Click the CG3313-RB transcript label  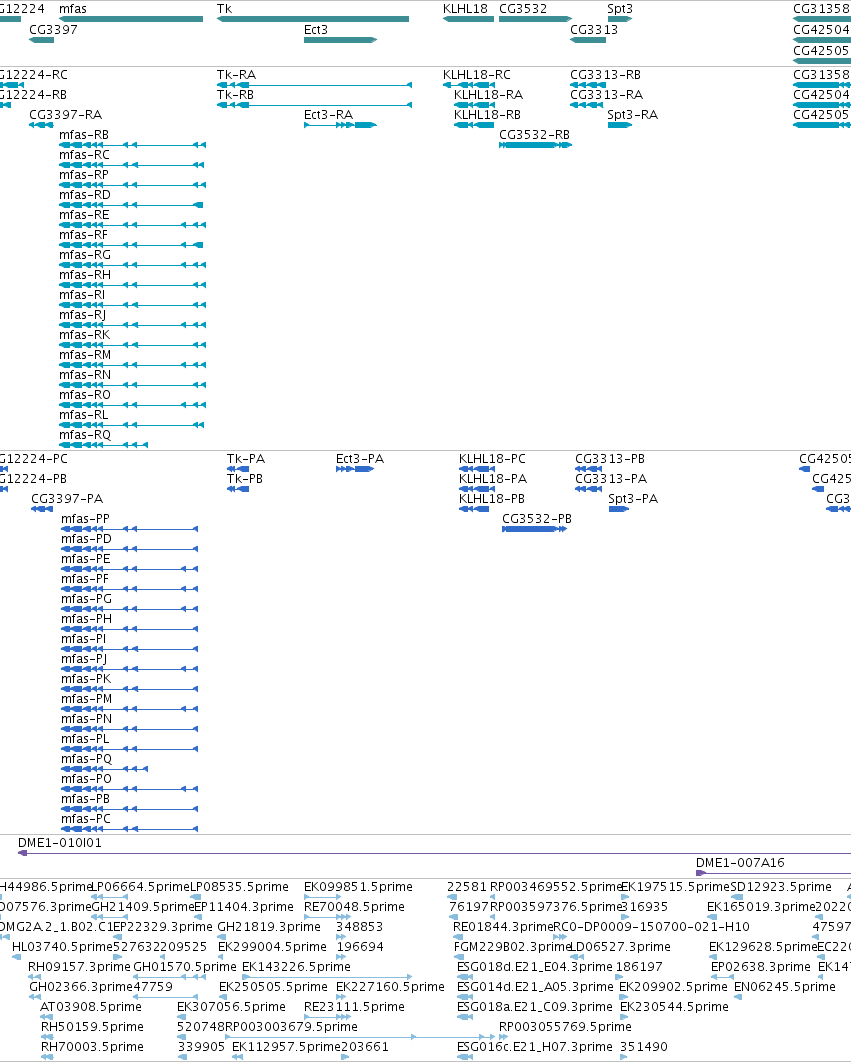pyautogui.click(x=606, y=75)
